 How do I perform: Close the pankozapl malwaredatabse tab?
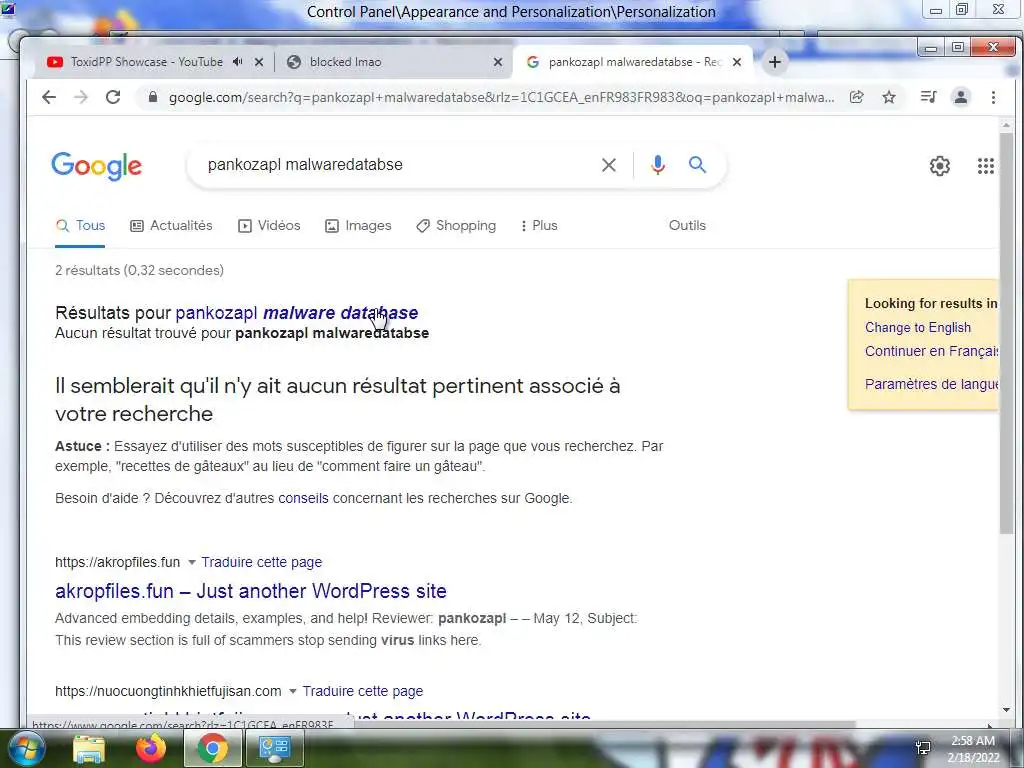(737, 62)
